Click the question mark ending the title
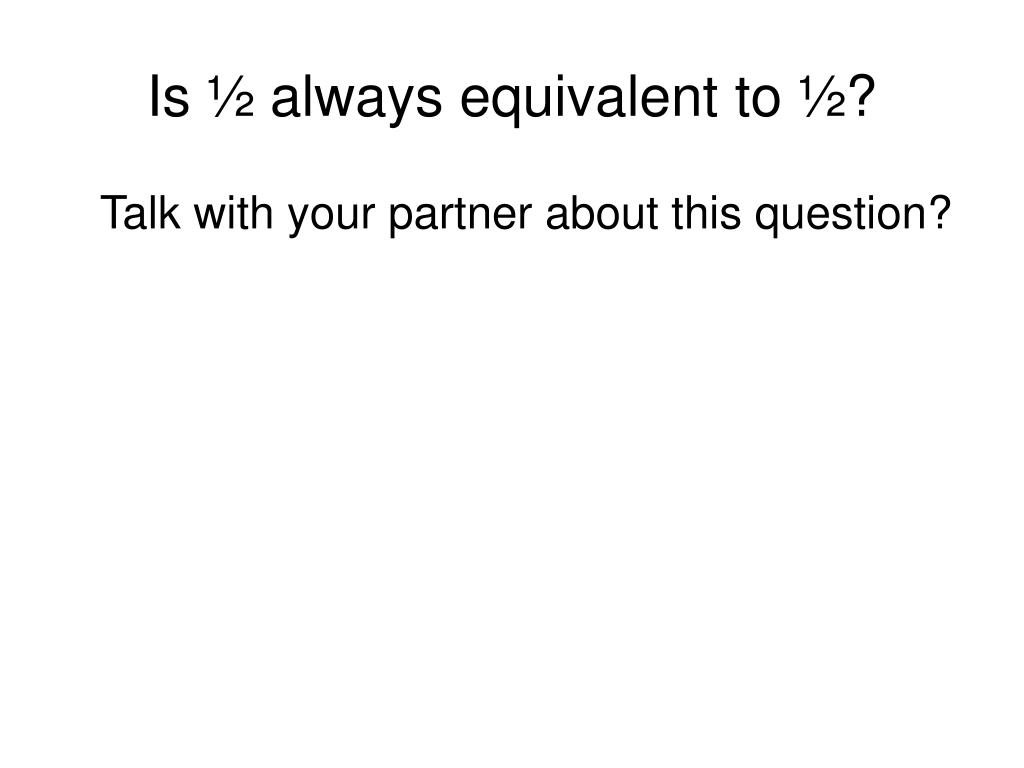Screen dimensions: 1024x768 click(x=861, y=95)
